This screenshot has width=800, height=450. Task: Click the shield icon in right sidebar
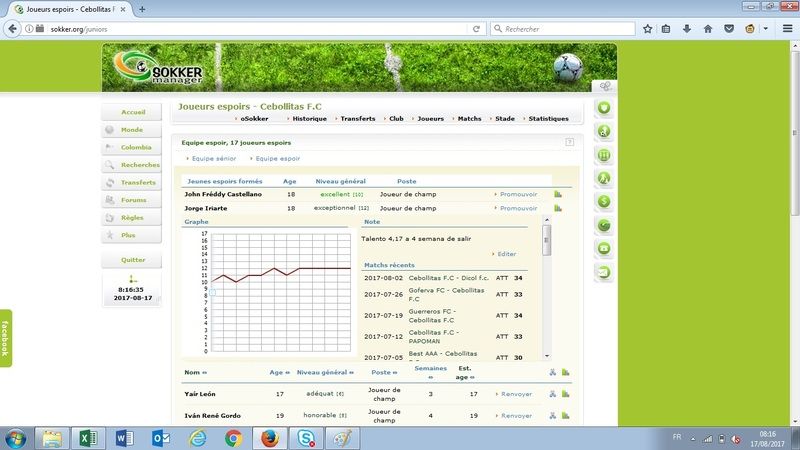point(604,107)
